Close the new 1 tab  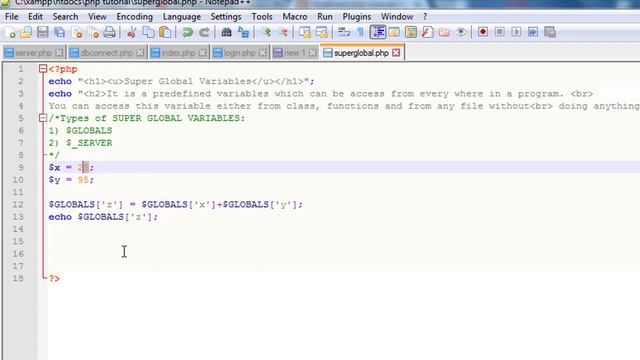(x=313, y=53)
